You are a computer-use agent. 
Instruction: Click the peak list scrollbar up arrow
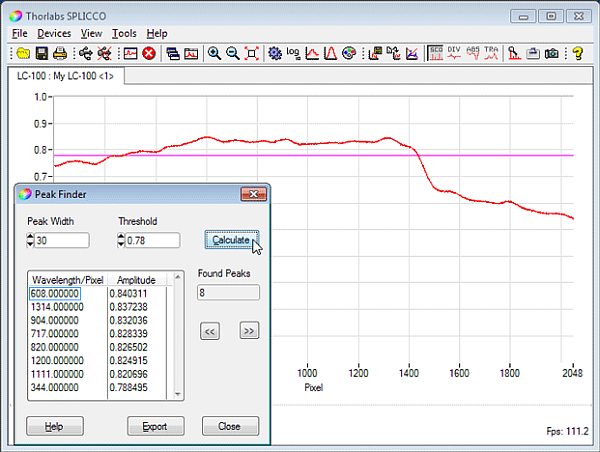point(178,276)
